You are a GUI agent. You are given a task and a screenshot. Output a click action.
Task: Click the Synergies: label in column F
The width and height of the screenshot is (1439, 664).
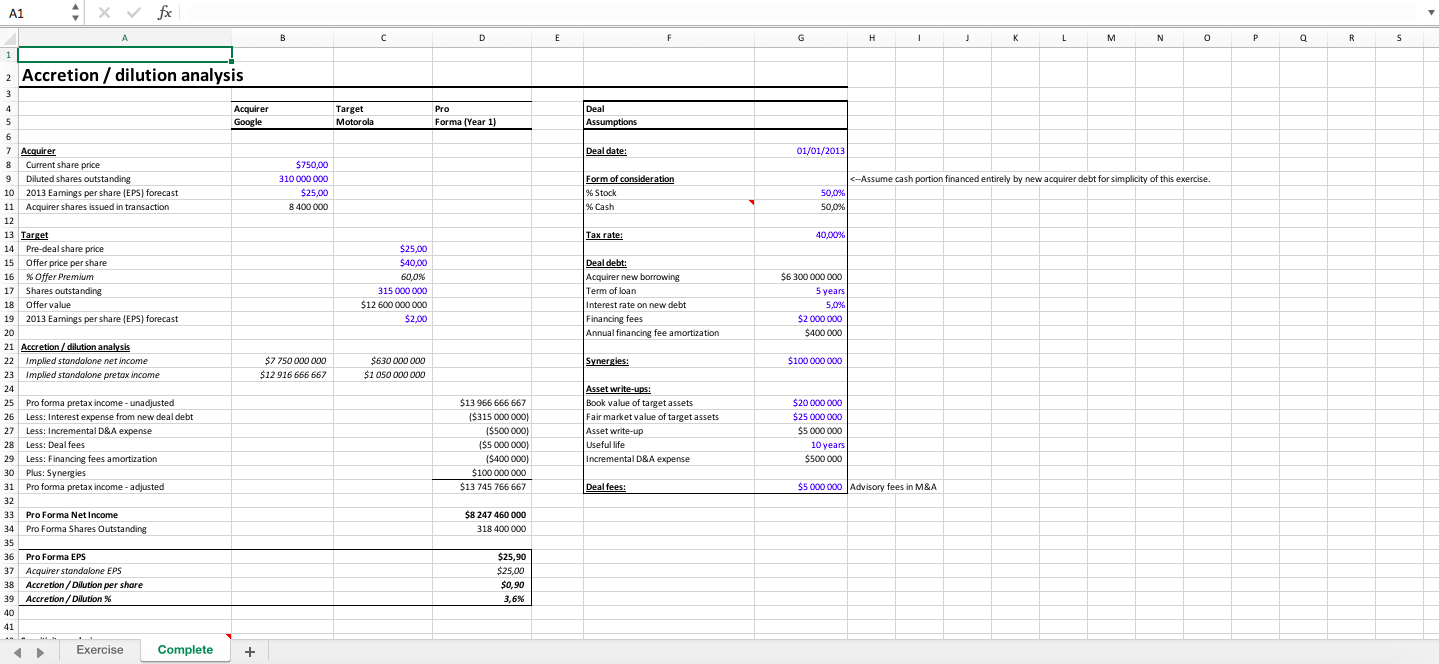click(607, 360)
